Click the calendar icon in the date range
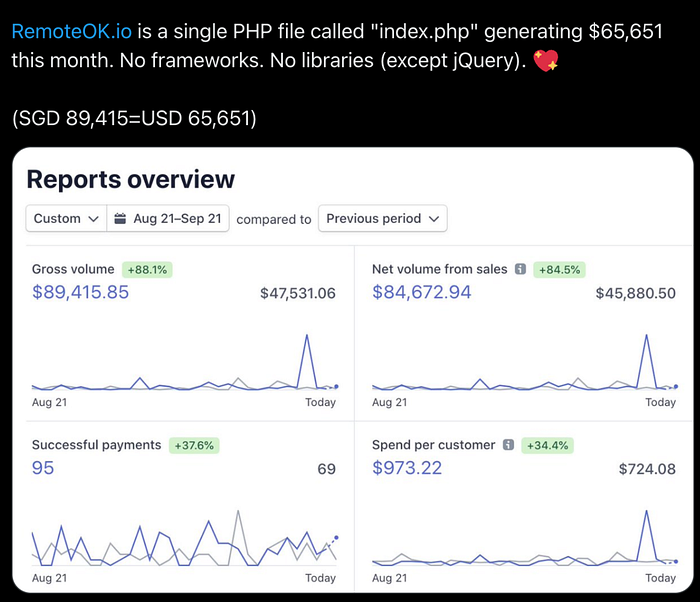Screen dimensions: 700x602 120,218
